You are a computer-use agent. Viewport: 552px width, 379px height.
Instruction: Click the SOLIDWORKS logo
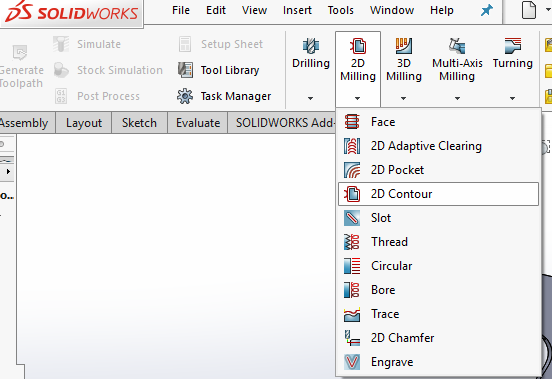tap(71, 13)
